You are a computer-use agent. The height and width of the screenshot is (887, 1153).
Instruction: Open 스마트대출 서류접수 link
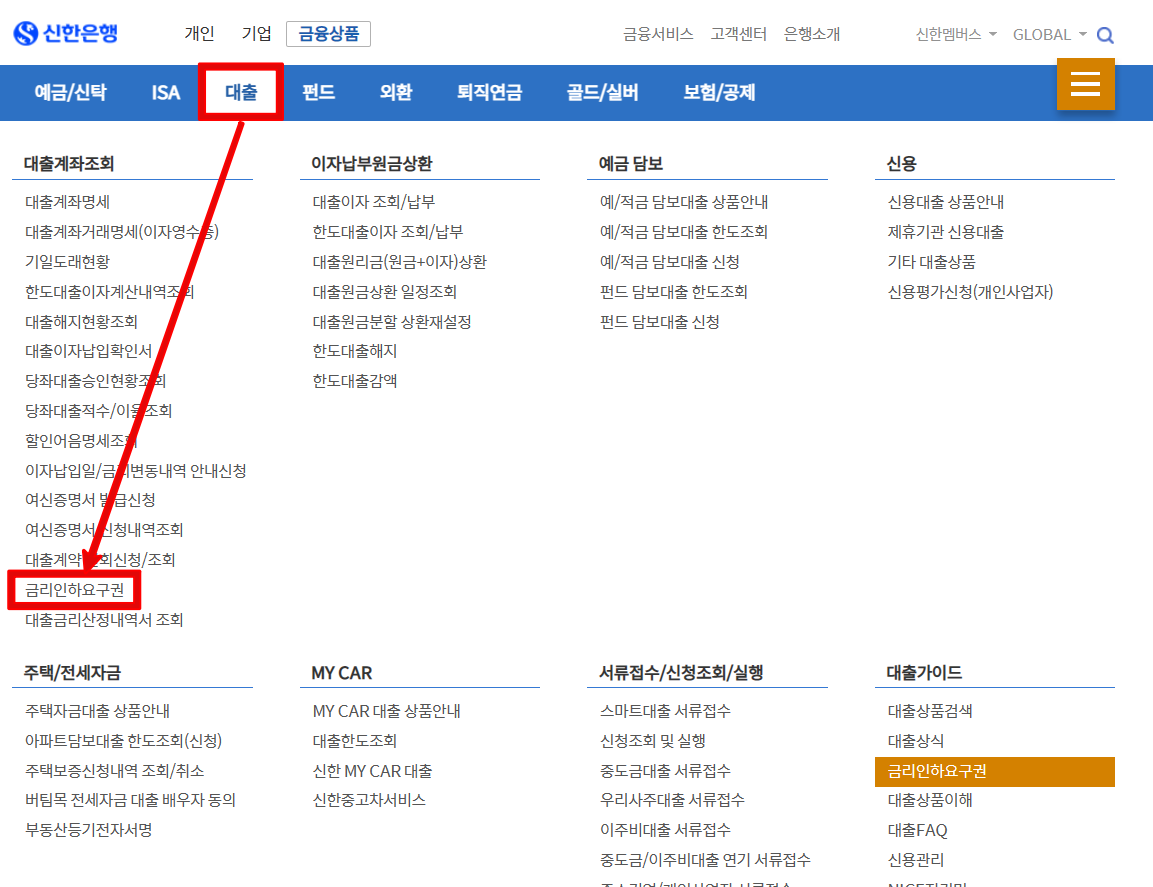click(665, 711)
